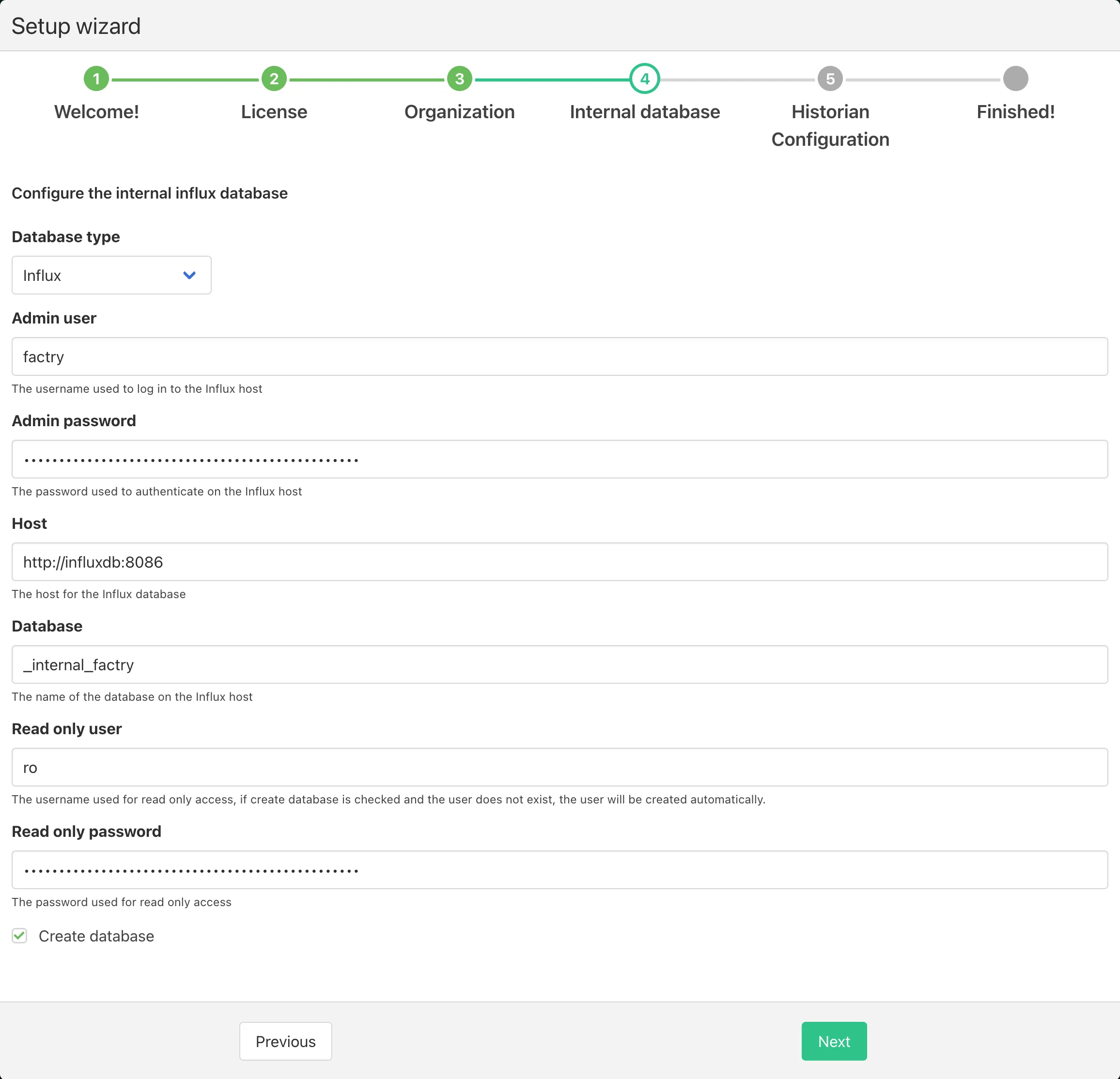Click 'The password used for read only access' hint
The image size is (1120, 1079).
tap(122, 902)
